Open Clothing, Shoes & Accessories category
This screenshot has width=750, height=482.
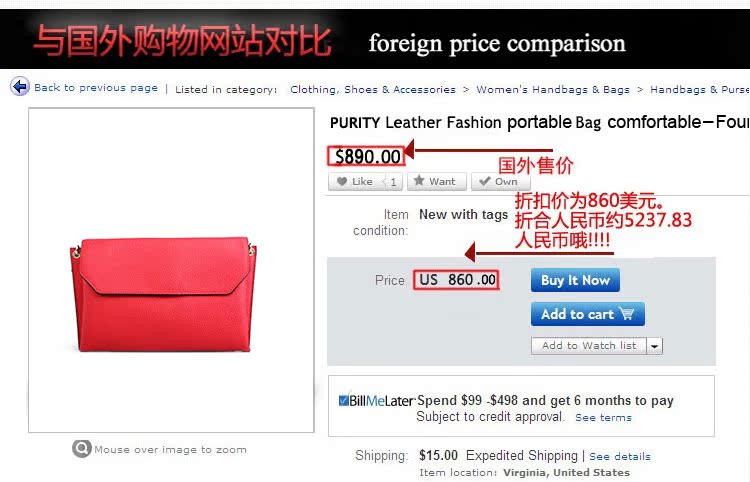point(373,89)
